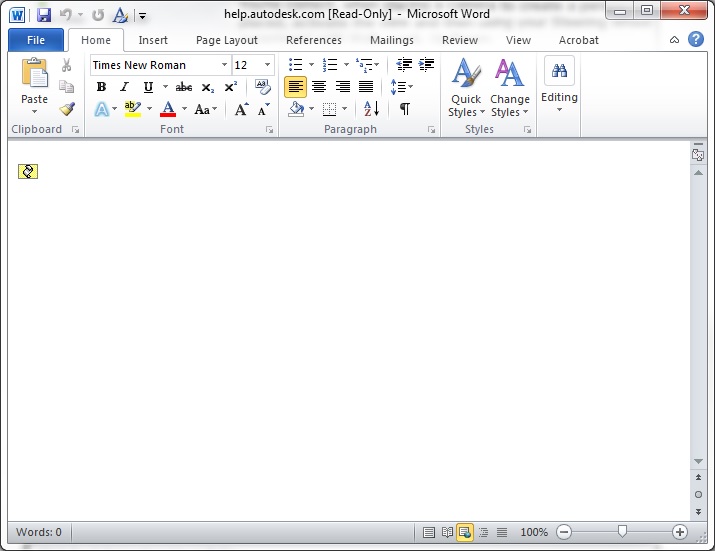This screenshot has height=551, width=715.
Task: Open underline style dropdown arrow
Action: [x=166, y=87]
